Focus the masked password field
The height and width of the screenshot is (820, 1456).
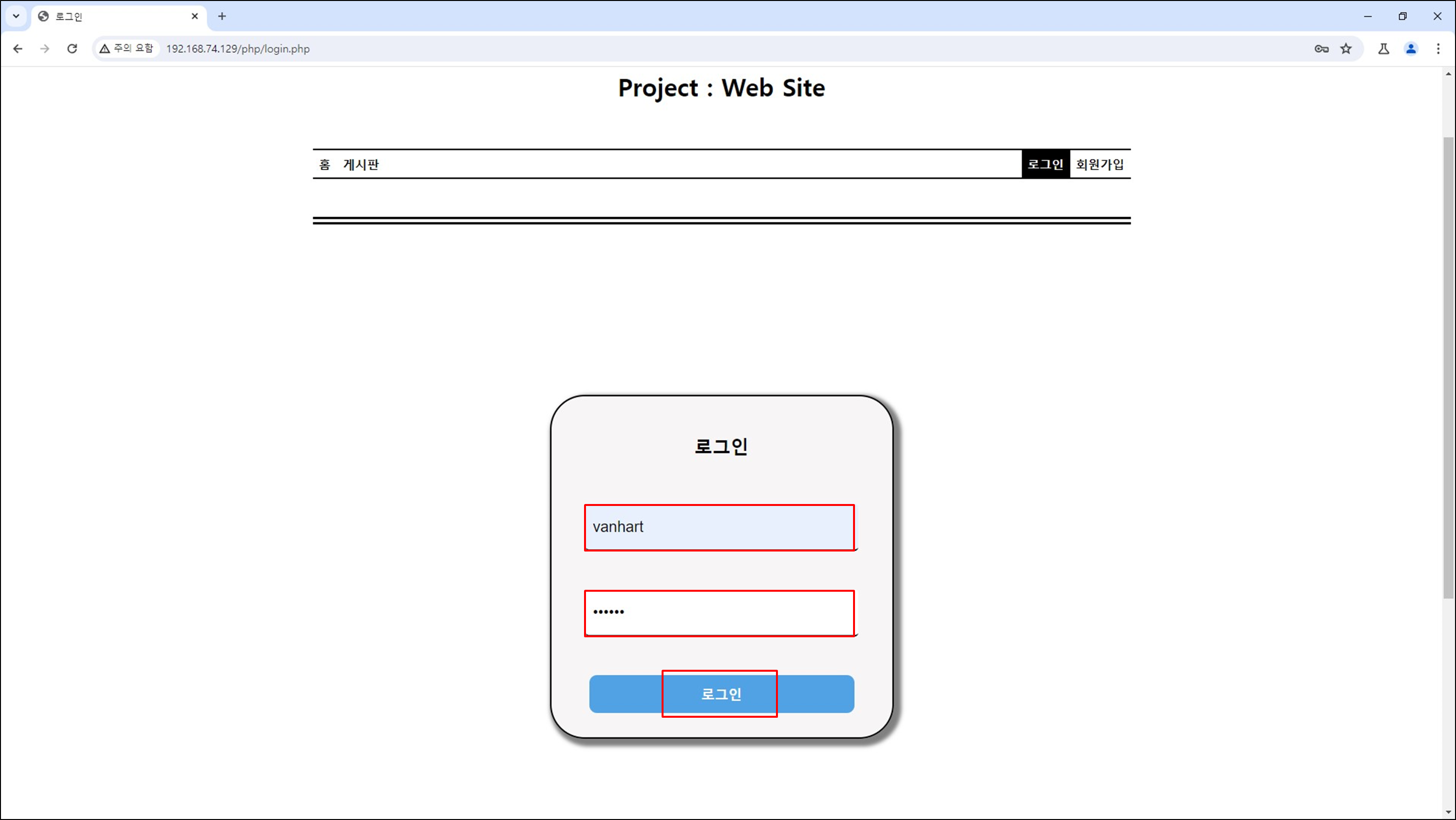pyautogui.click(x=722, y=613)
